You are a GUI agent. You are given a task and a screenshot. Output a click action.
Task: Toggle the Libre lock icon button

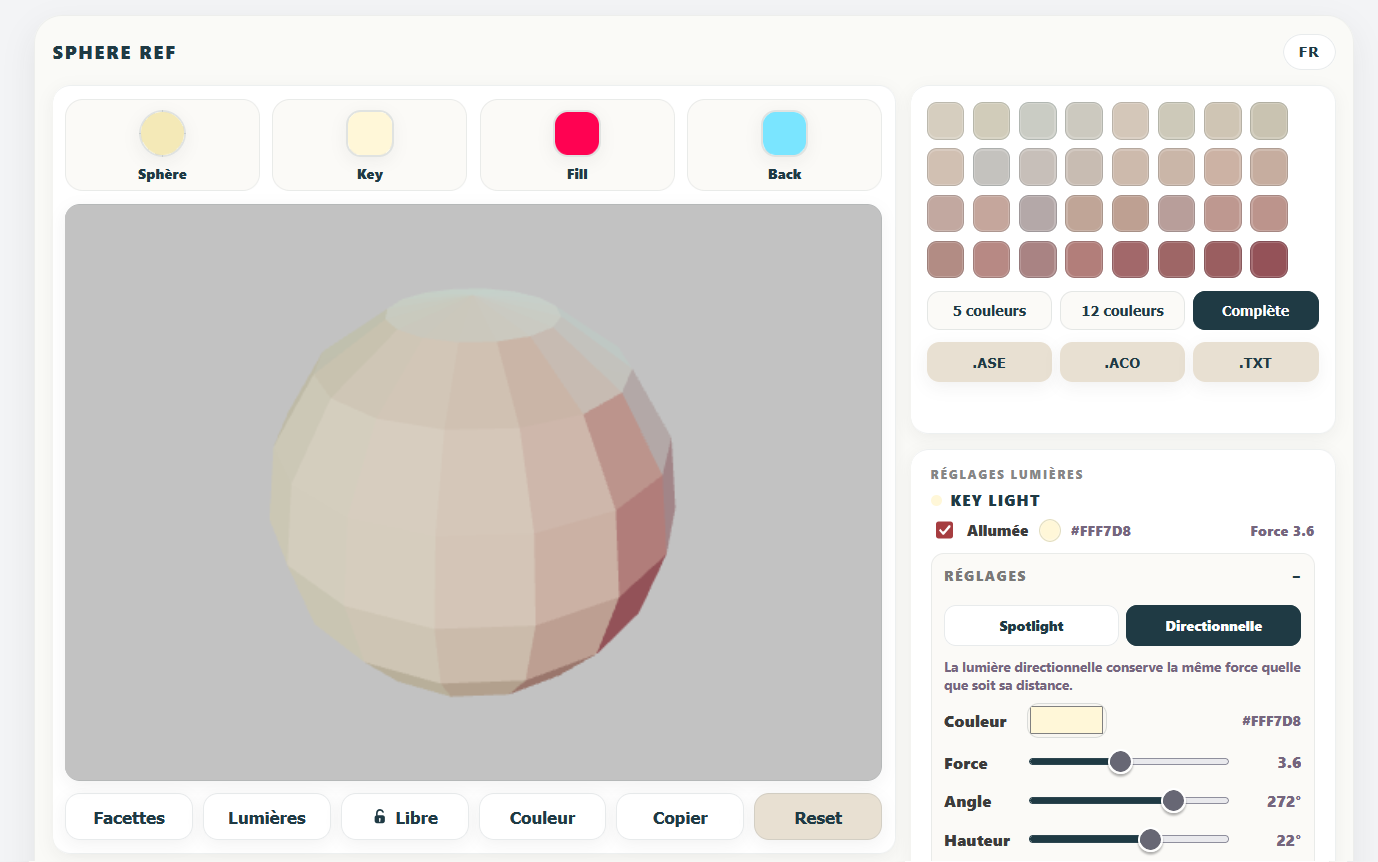[404, 817]
